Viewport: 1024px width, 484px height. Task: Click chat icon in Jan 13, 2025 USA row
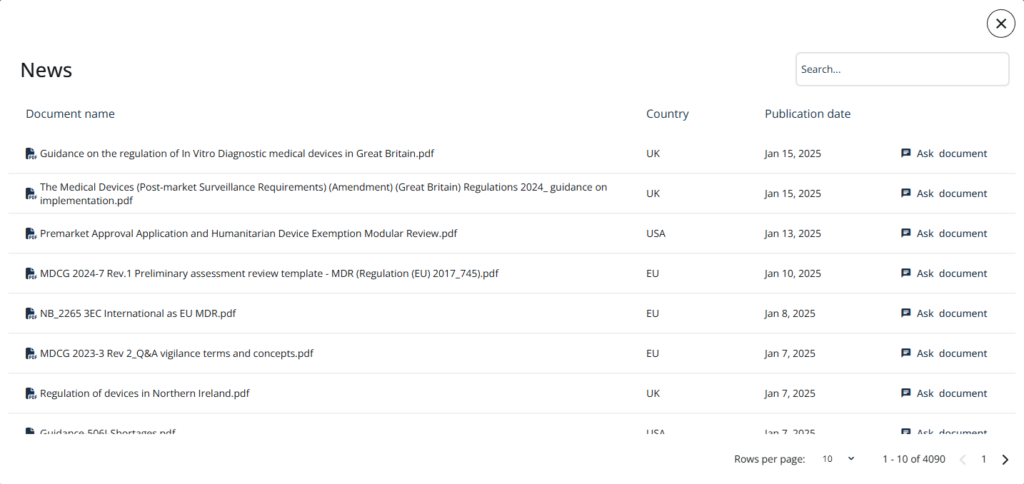tap(906, 233)
